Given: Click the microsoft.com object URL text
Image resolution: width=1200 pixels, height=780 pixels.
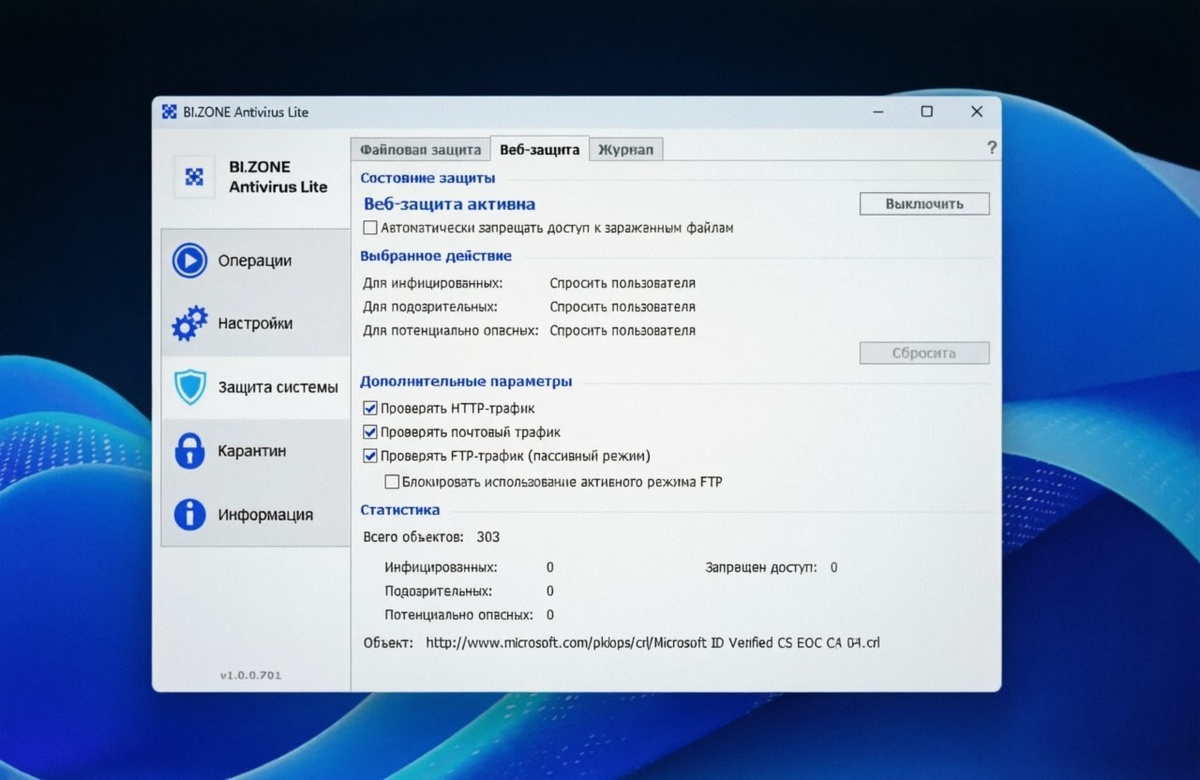Looking at the screenshot, I should click(x=653, y=643).
